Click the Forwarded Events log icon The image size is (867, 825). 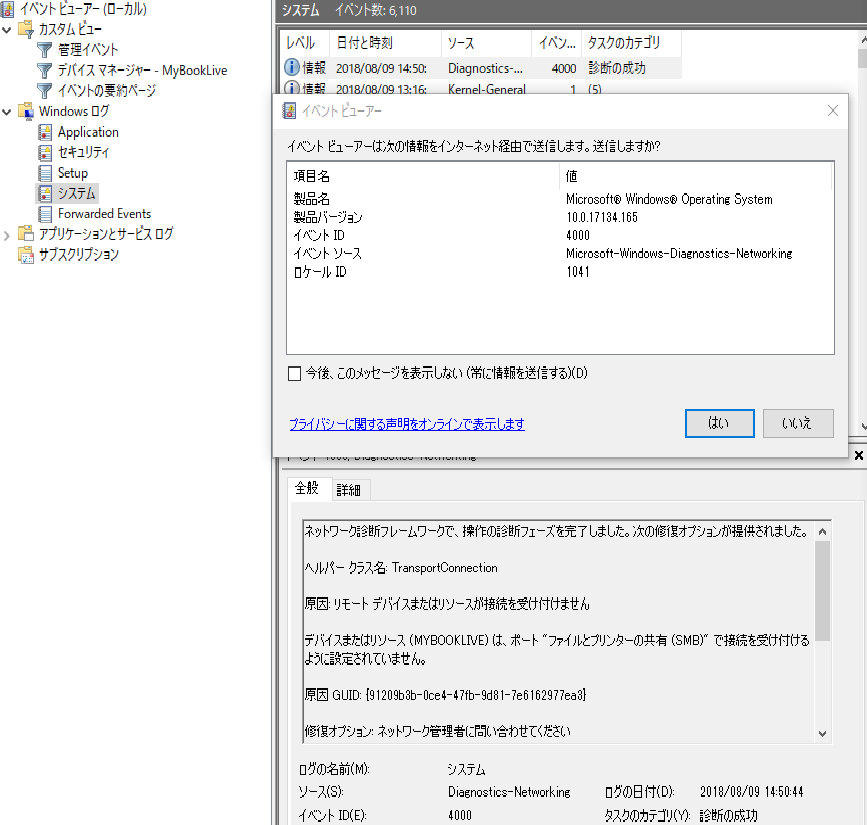pos(45,214)
